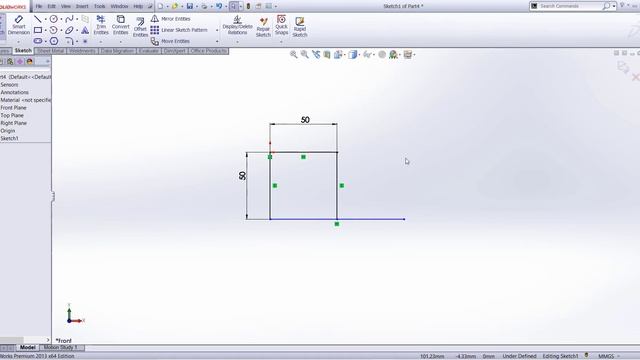Toggle the Select cursor tool
This screenshot has height=360, width=640.
tap(233, 6)
